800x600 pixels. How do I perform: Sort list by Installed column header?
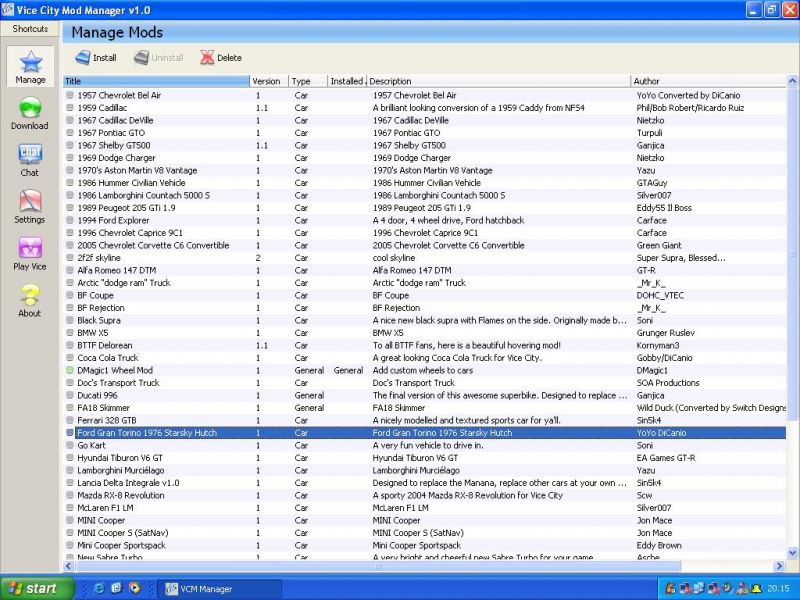[347, 81]
